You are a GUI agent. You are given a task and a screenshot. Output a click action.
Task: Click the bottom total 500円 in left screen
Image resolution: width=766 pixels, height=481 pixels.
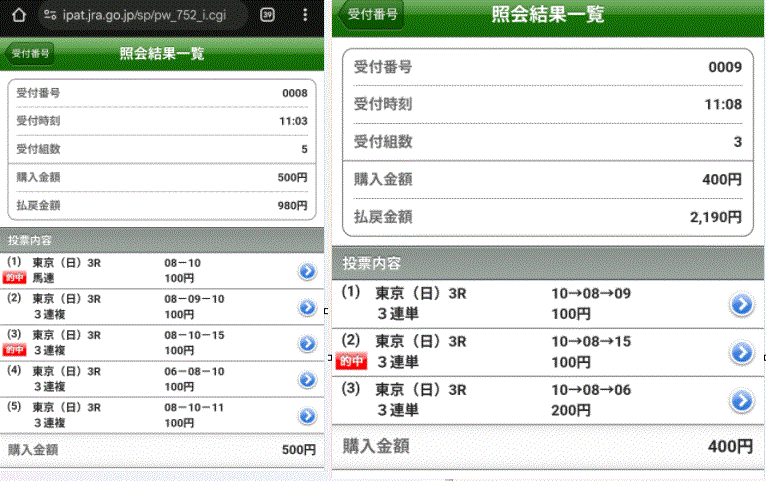(x=298, y=450)
